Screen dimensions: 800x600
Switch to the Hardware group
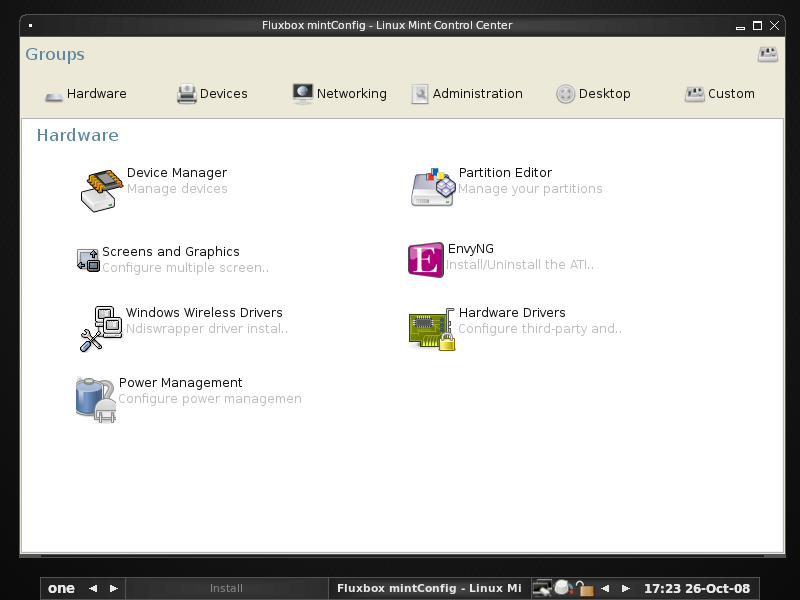[86, 94]
